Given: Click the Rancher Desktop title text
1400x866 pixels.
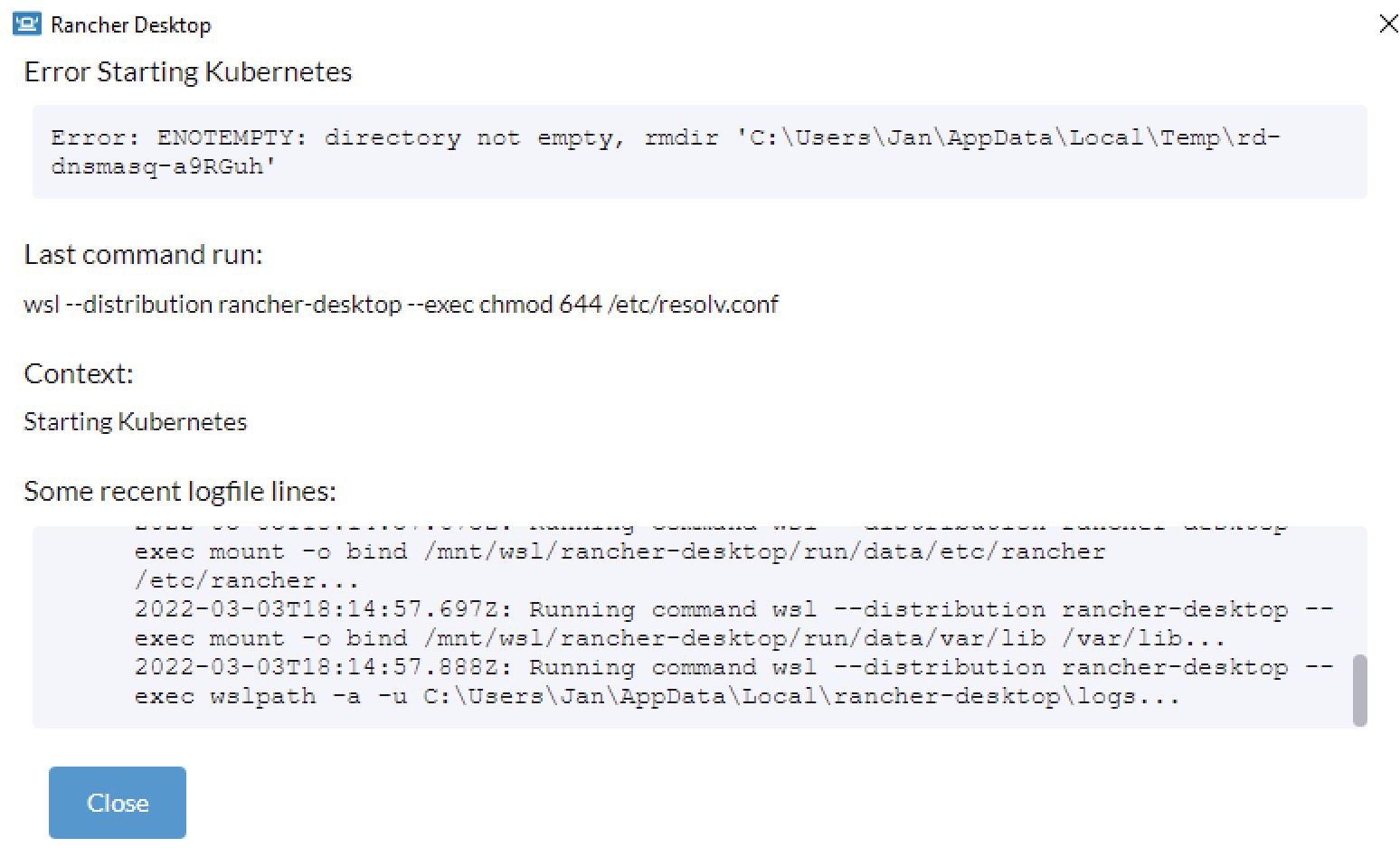Looking at the screenshot, I should 129,24.
